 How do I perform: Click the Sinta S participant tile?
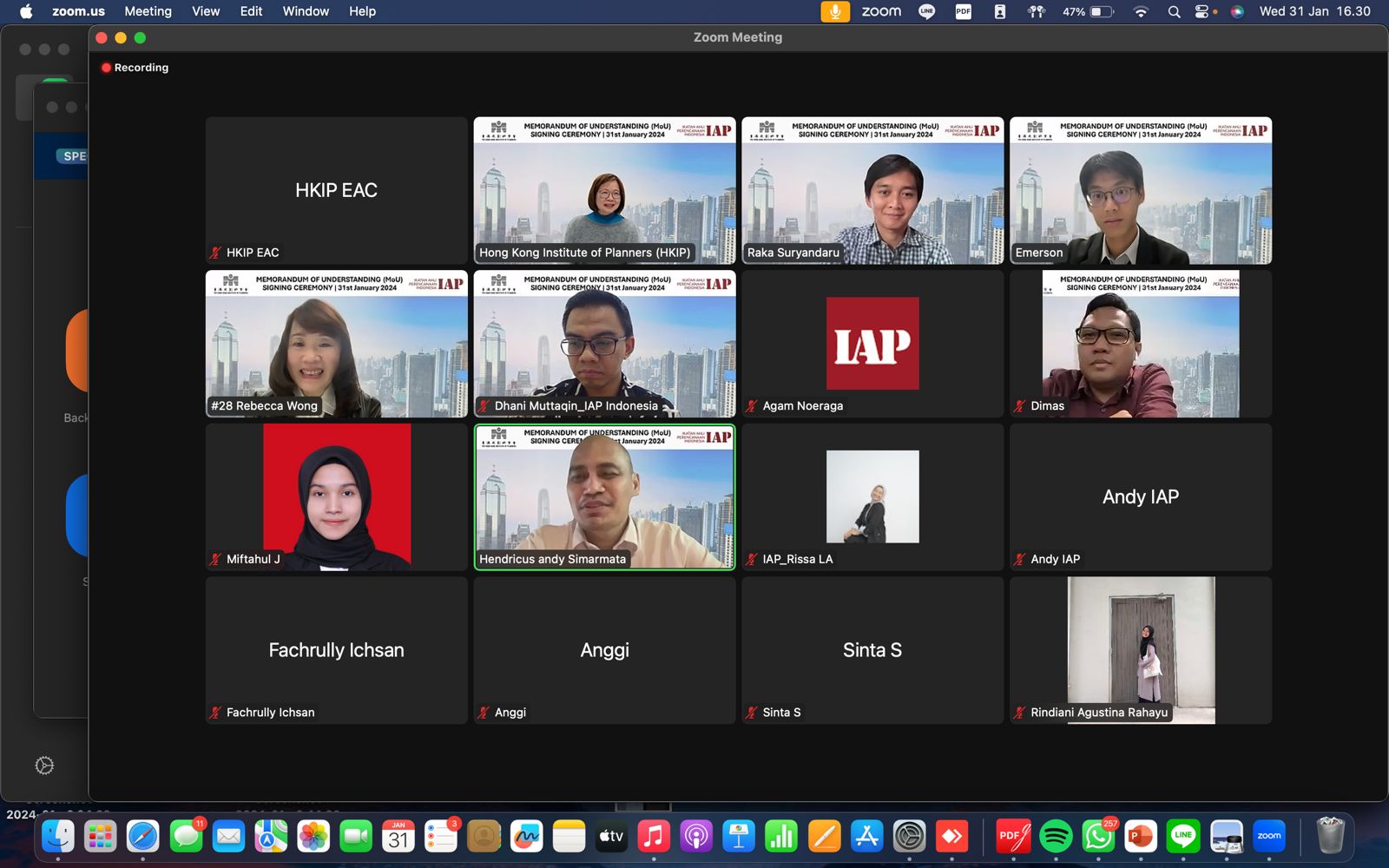point(872,650)
